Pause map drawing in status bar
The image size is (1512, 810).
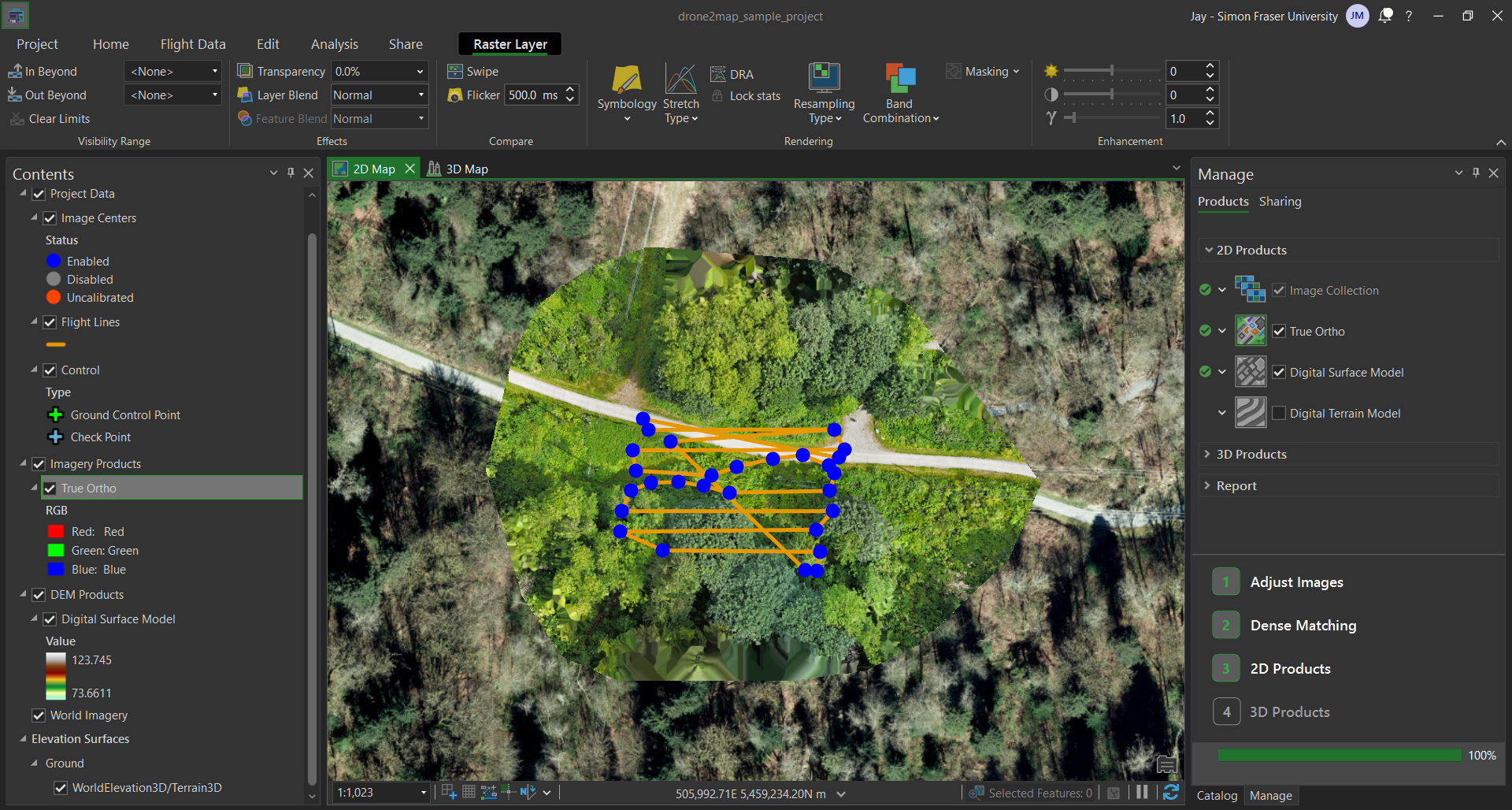click(1142, 793)
